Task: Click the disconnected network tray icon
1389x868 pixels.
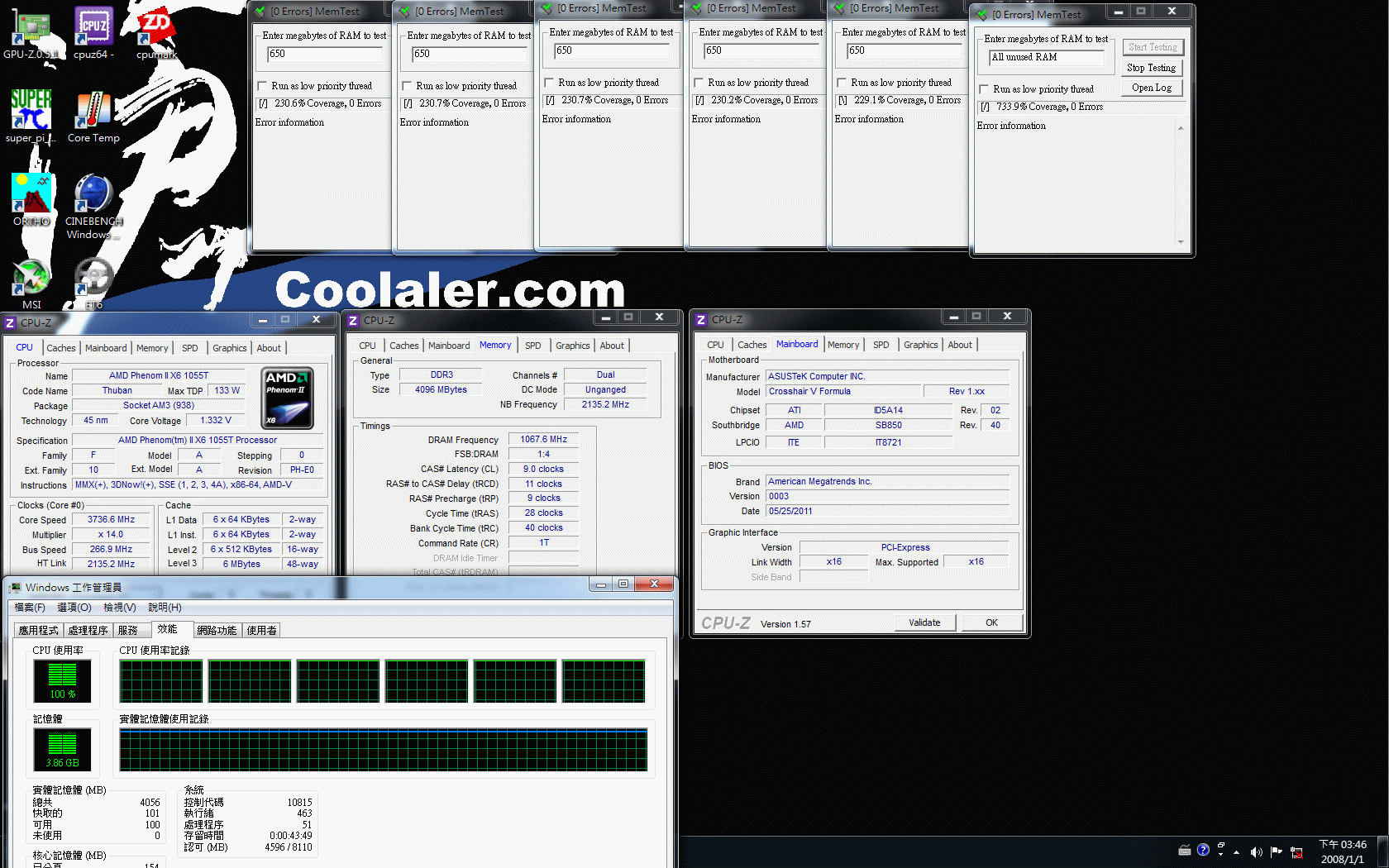Action: click(1296, 851)
